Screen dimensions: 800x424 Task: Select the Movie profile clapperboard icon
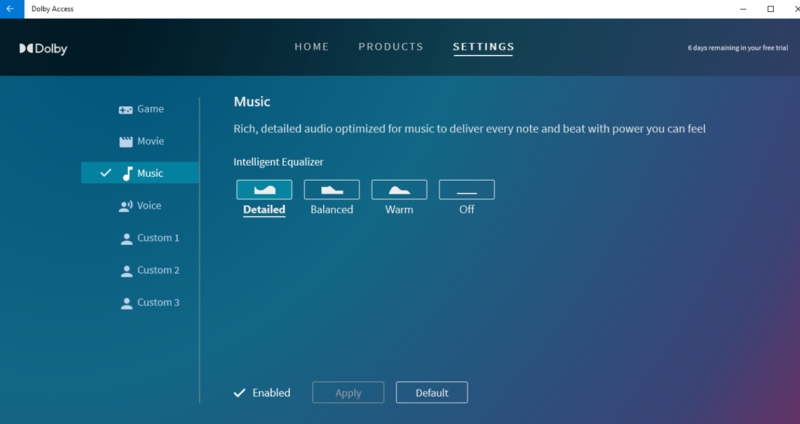pos(126,142)
